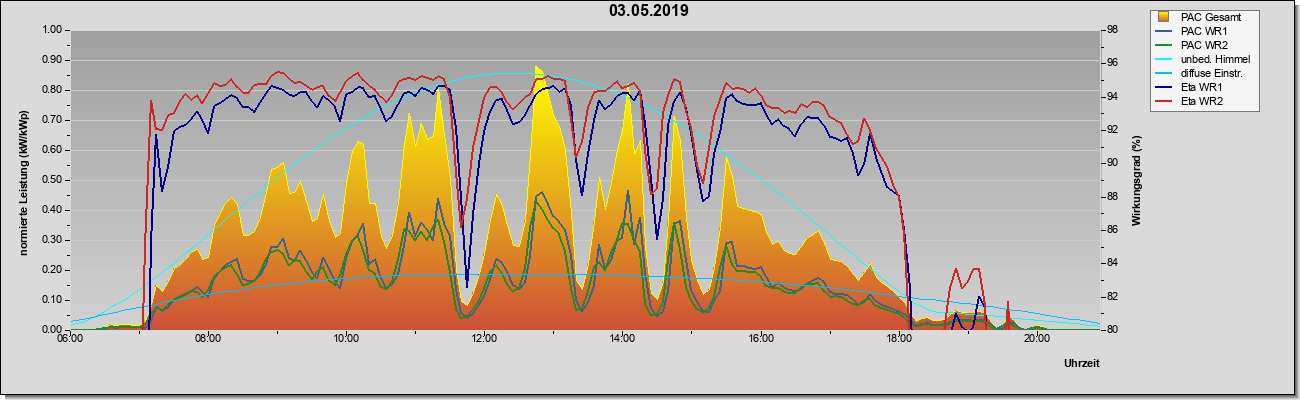Click the 0.50 left axis value
This screenshot has height=400, width=1300.
(51, 180)
